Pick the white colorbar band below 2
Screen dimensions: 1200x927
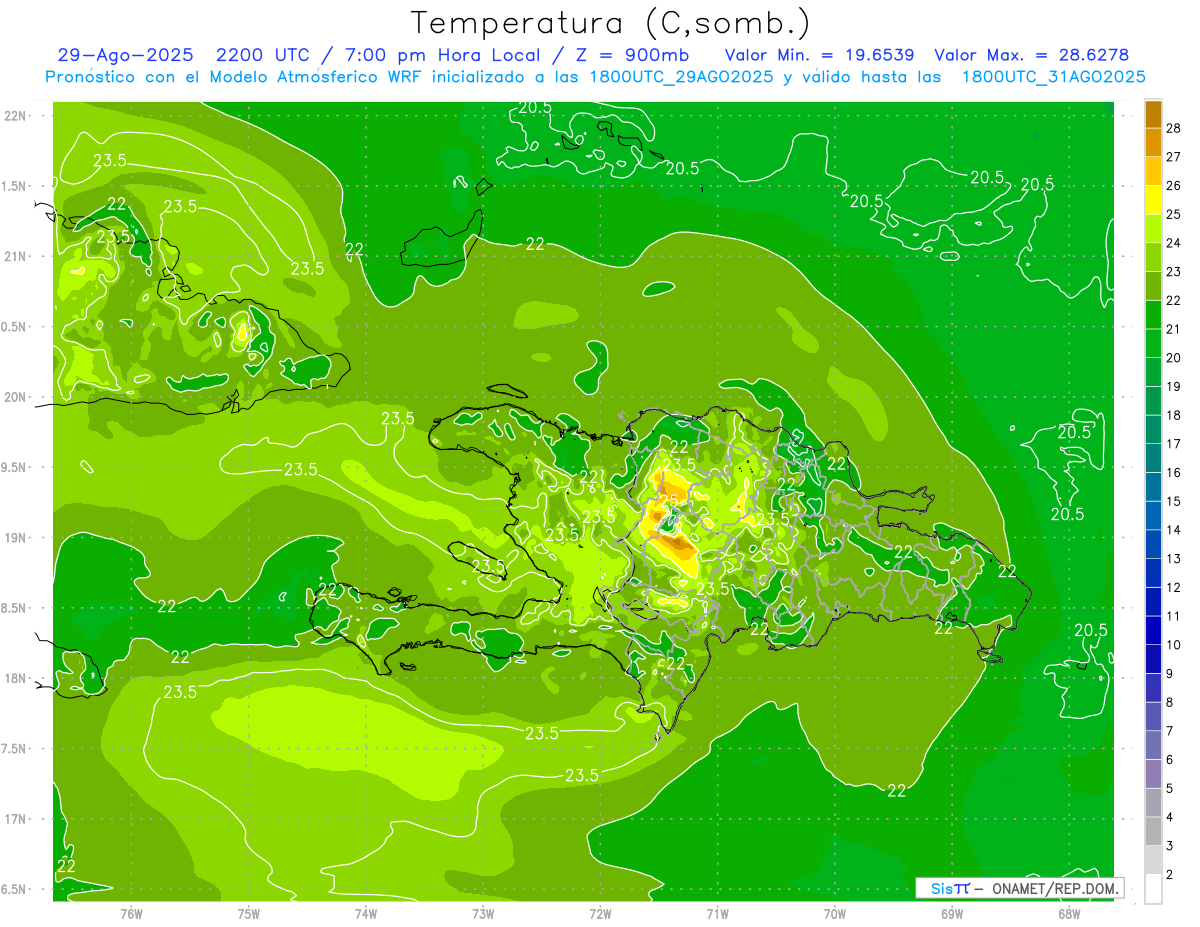(1153, 889)
